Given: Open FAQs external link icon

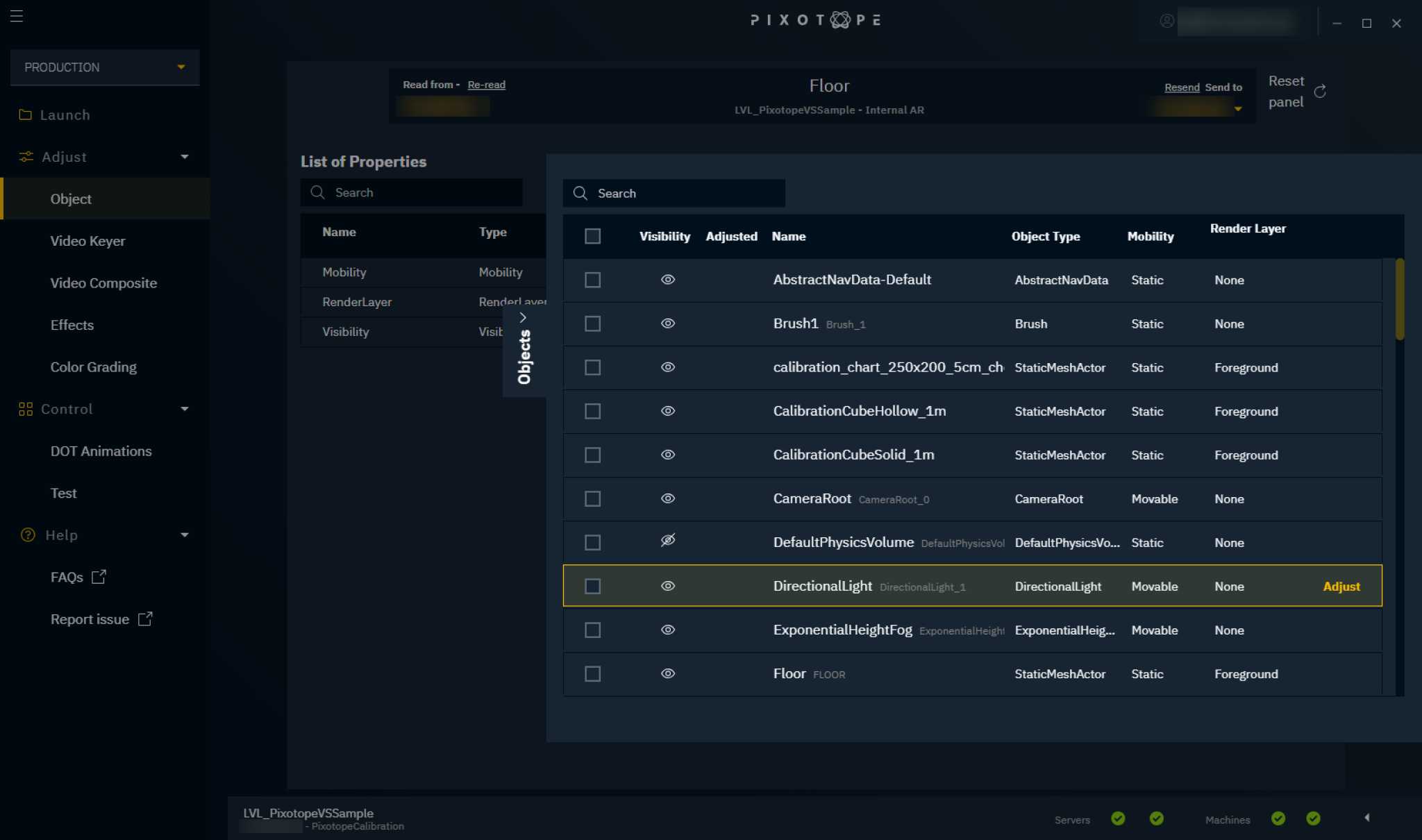Looking at the screenshot, I should [x=99, y=577].
